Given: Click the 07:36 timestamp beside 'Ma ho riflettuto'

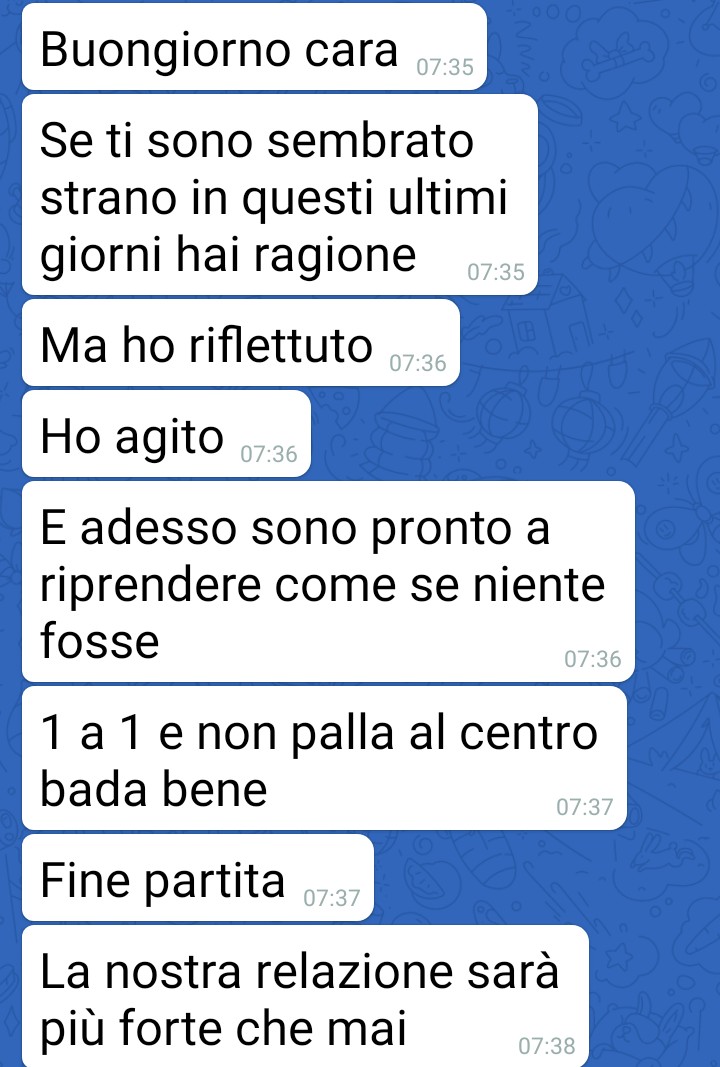Looking at the screenshot, I should [x=418, y=363].
